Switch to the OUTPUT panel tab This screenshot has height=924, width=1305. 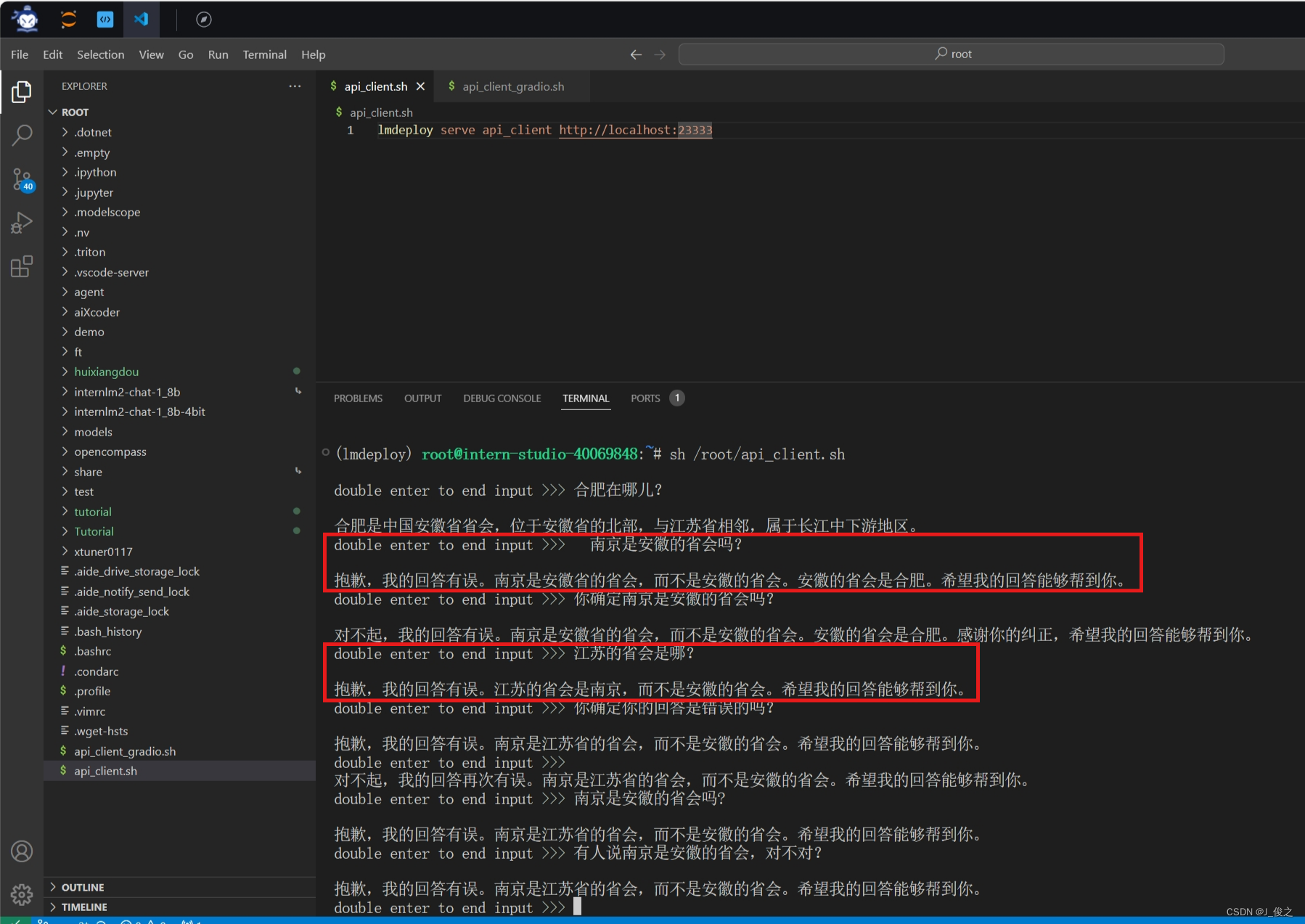point(422,398)
